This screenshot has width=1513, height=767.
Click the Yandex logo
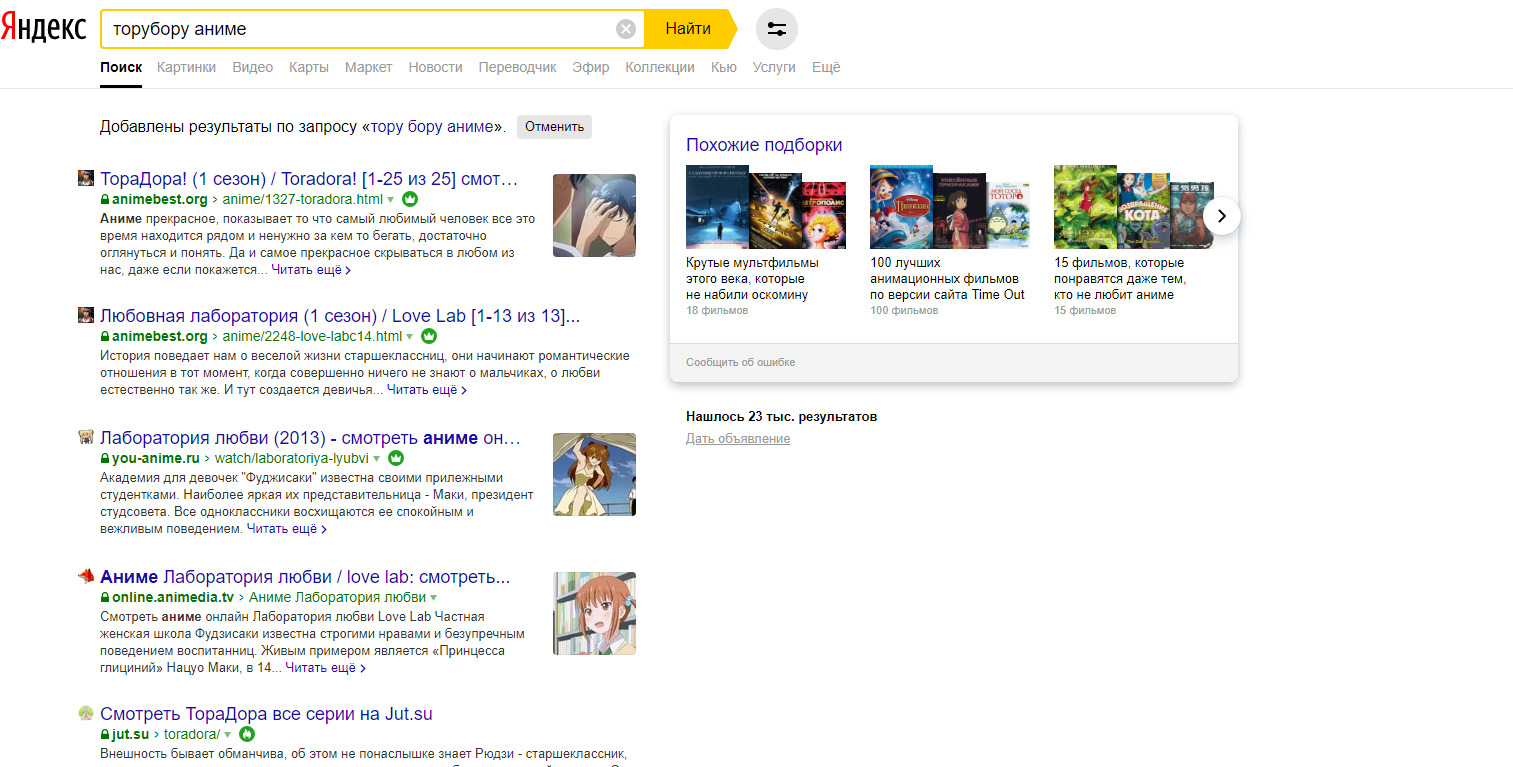44,29
